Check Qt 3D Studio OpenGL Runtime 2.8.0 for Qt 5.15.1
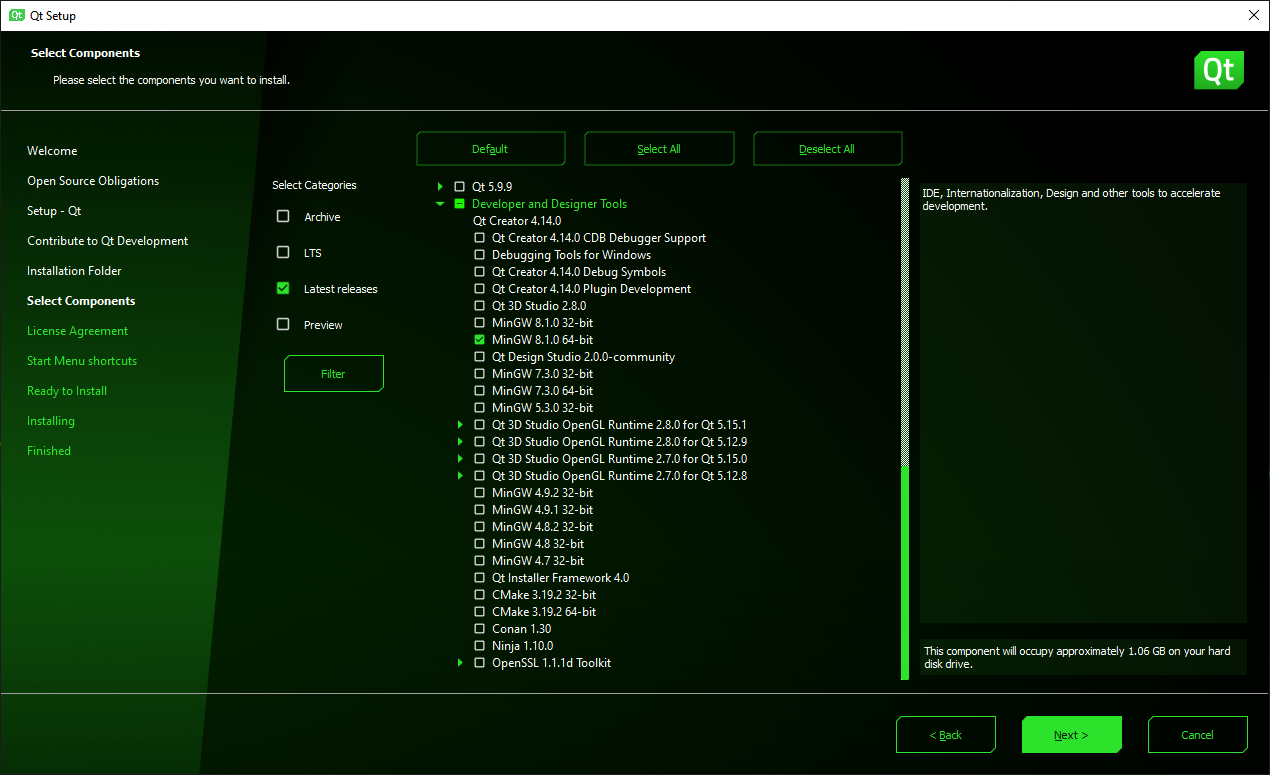1270x775 pixels. pyautogui.click(x=480, y=425)
